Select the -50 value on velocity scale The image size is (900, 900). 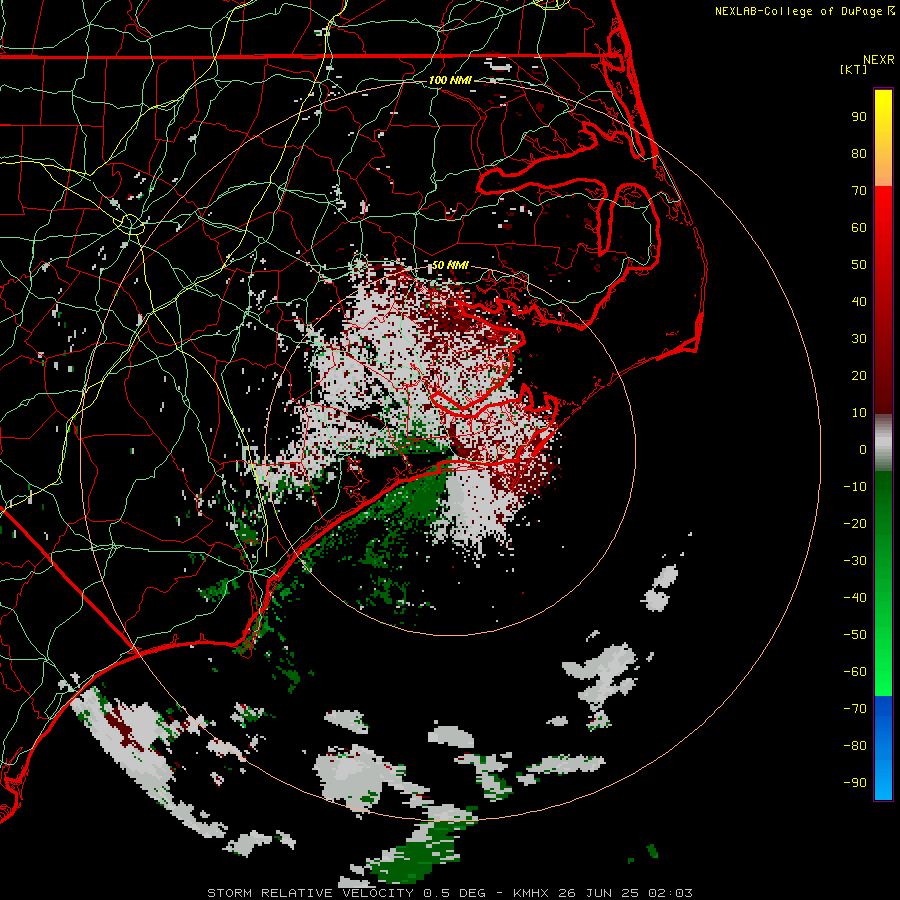(x=855, y=635)
